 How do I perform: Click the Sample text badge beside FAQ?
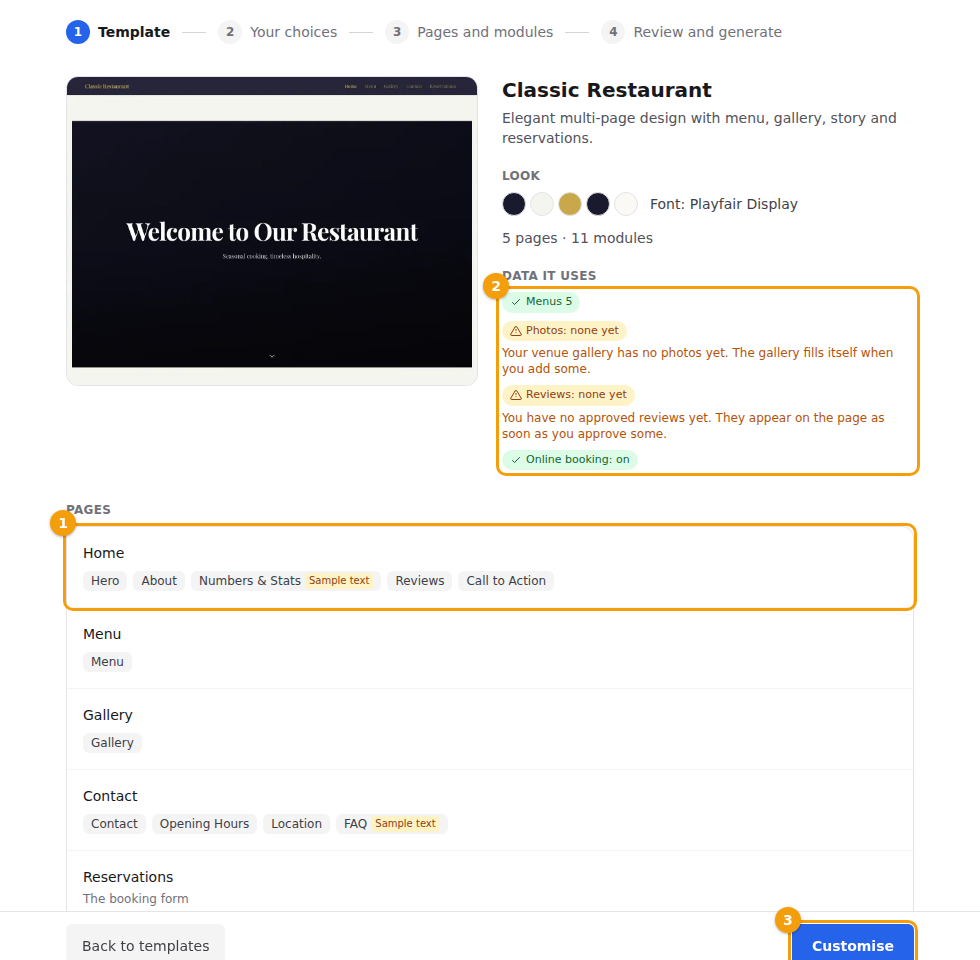click(x=406, y=824)
